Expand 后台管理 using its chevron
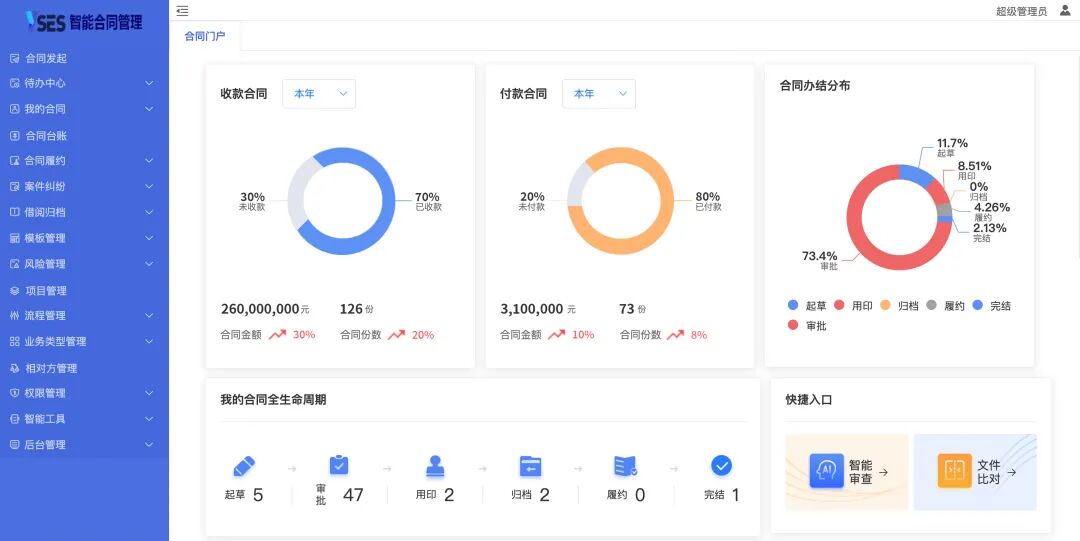 point(149,445)
